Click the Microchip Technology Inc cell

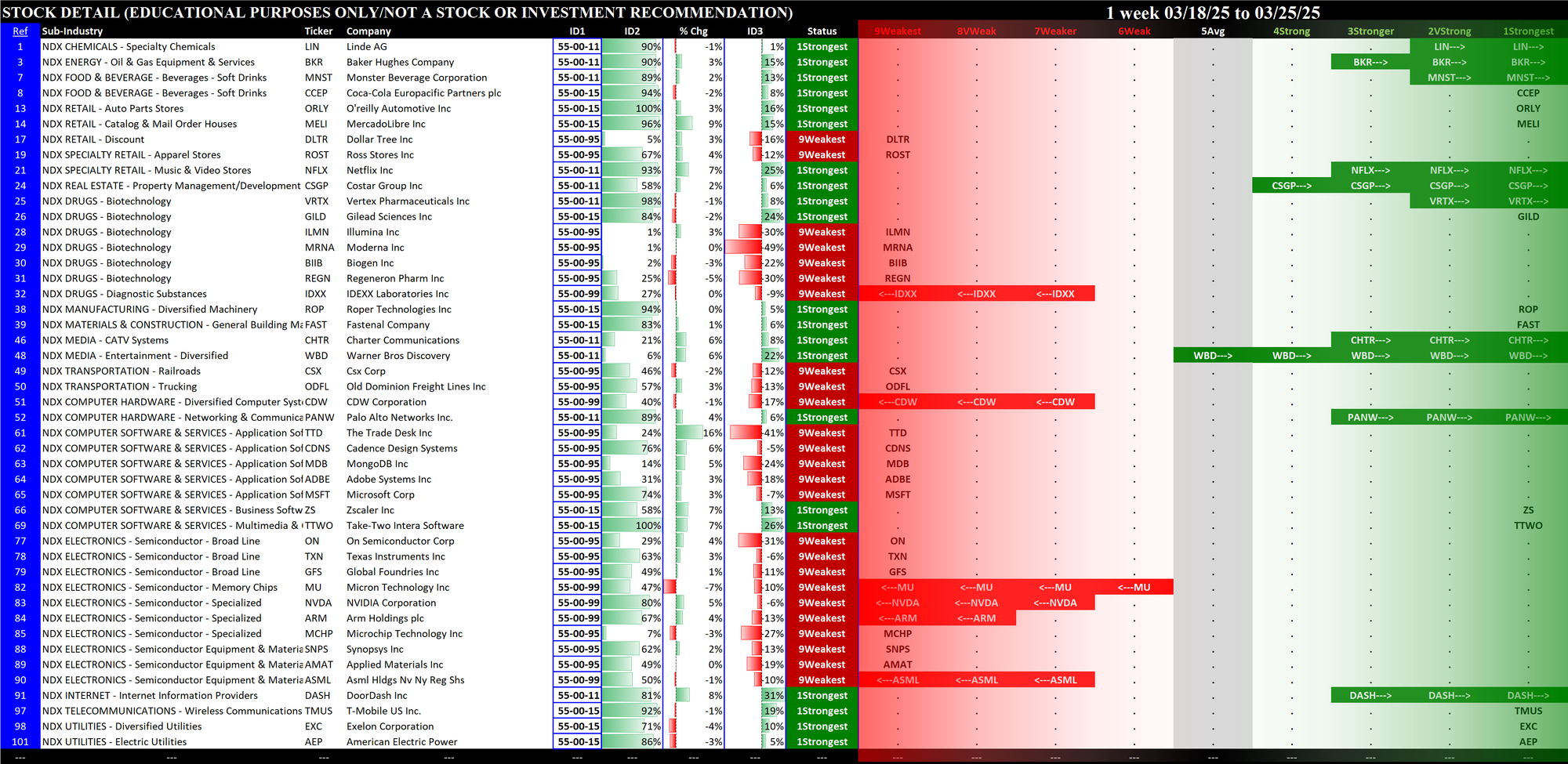click(x=405, y=634)
